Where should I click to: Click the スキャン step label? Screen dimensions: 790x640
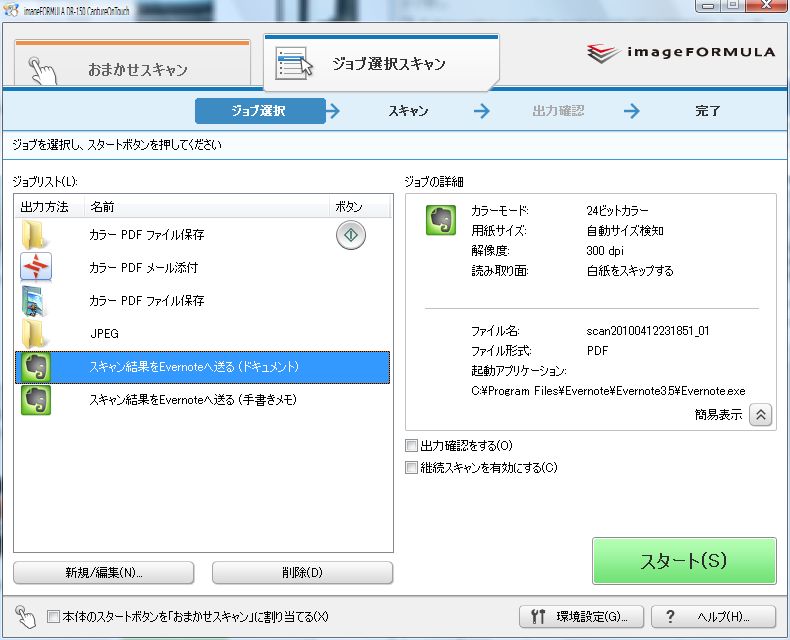pyautogui.click(x=408, y=111)
